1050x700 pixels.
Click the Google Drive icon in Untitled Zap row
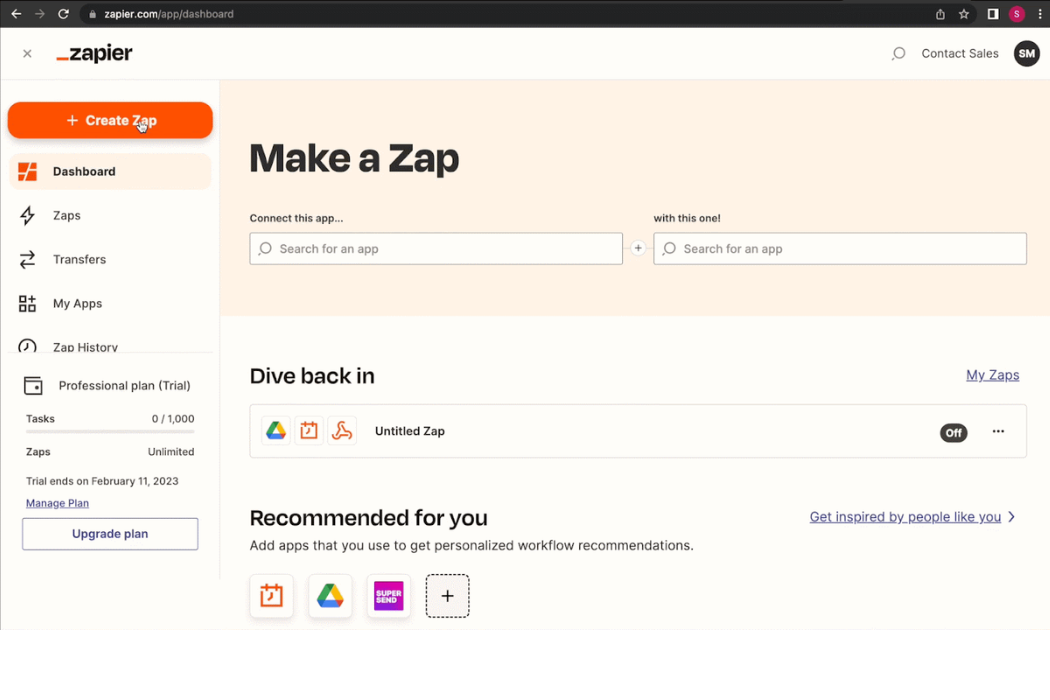point(276,431)
